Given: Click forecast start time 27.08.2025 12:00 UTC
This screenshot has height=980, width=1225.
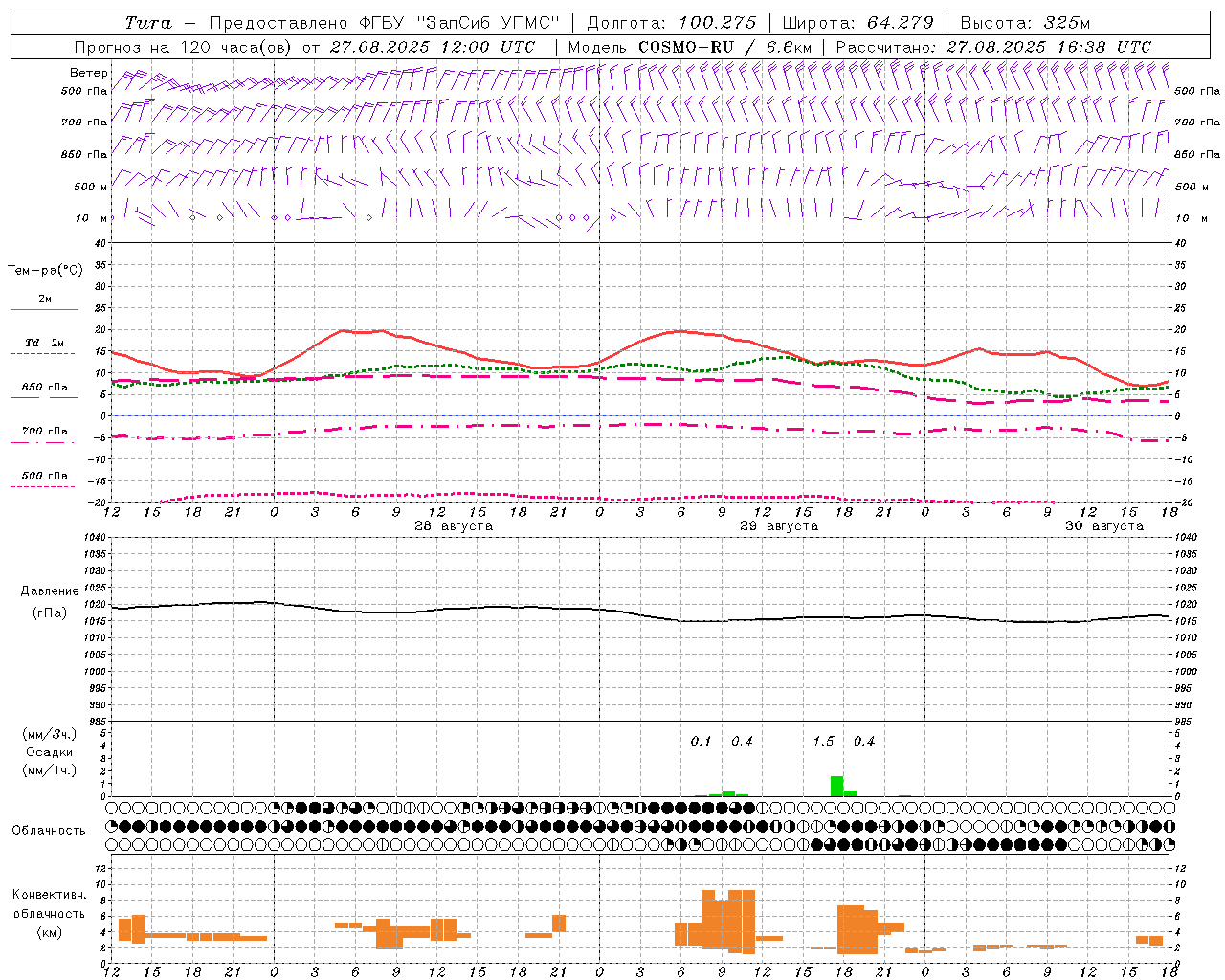Looking at the screenshot, I should 432,47.
